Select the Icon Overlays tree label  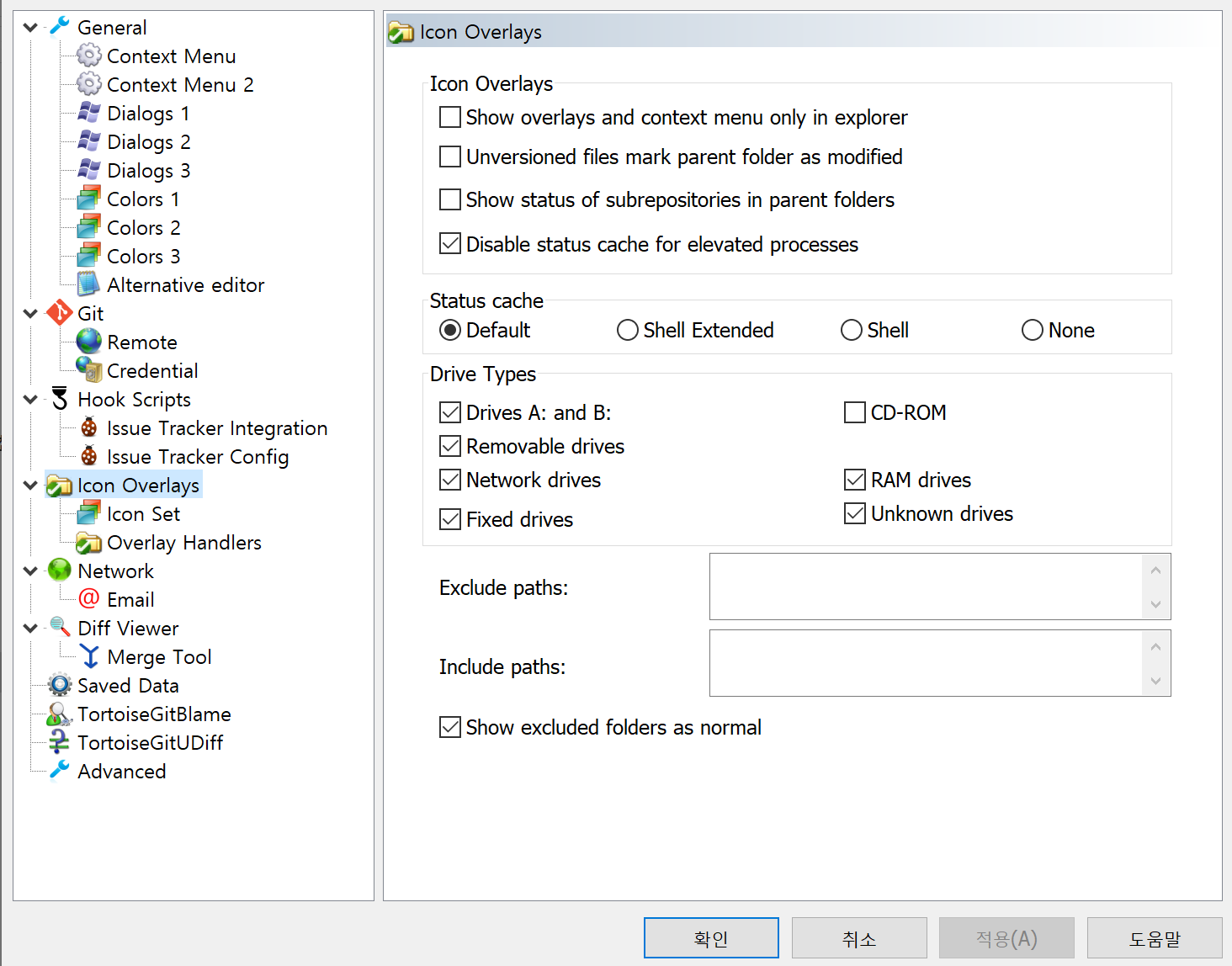pyautogui.click(x=139, y=486)
